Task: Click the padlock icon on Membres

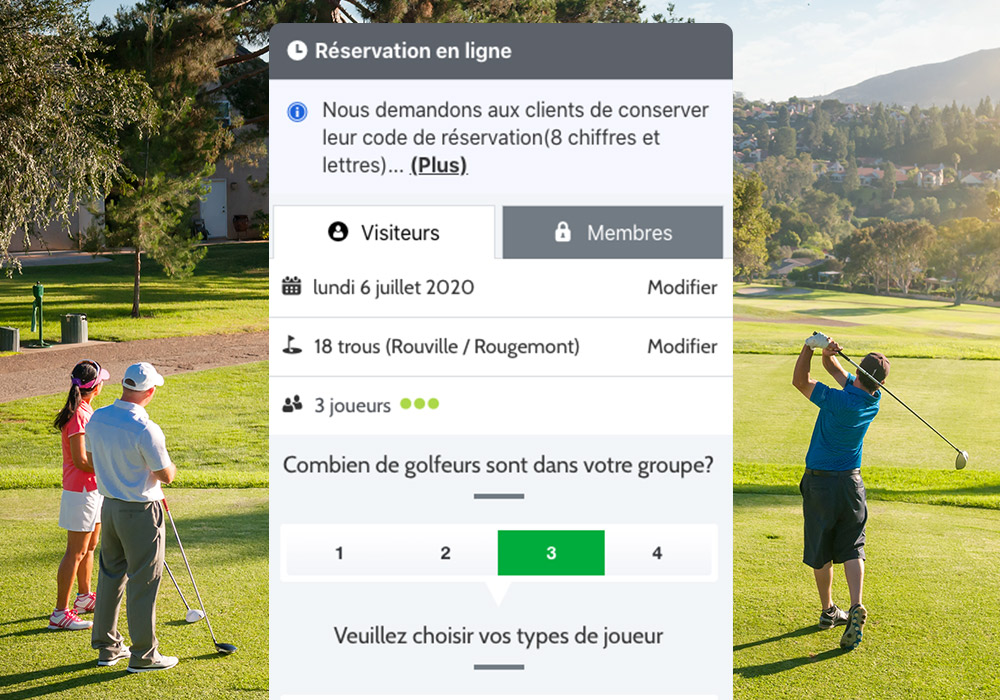Action: (x=562, y=231)
